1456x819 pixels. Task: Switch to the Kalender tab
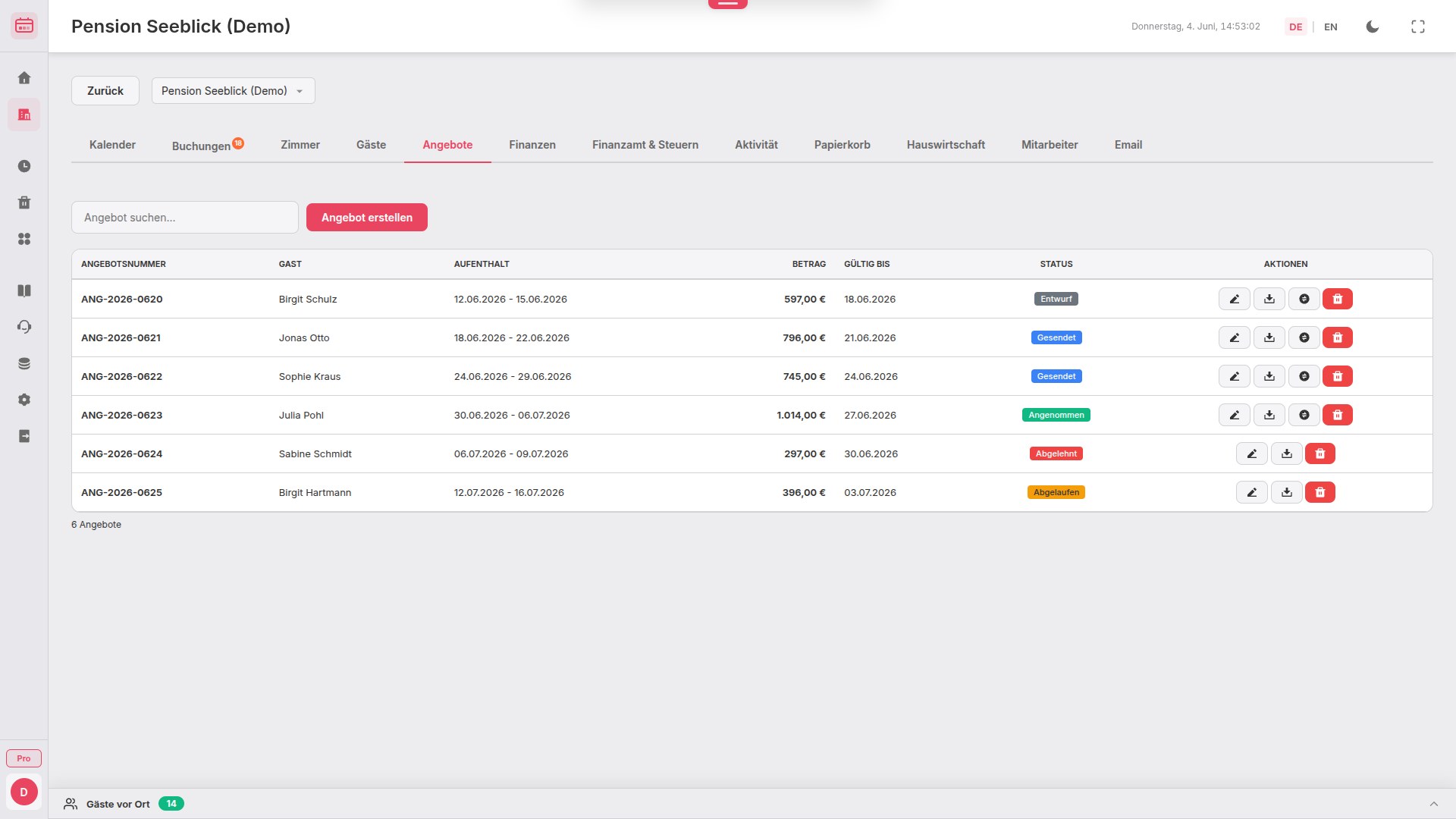point(112,145)
